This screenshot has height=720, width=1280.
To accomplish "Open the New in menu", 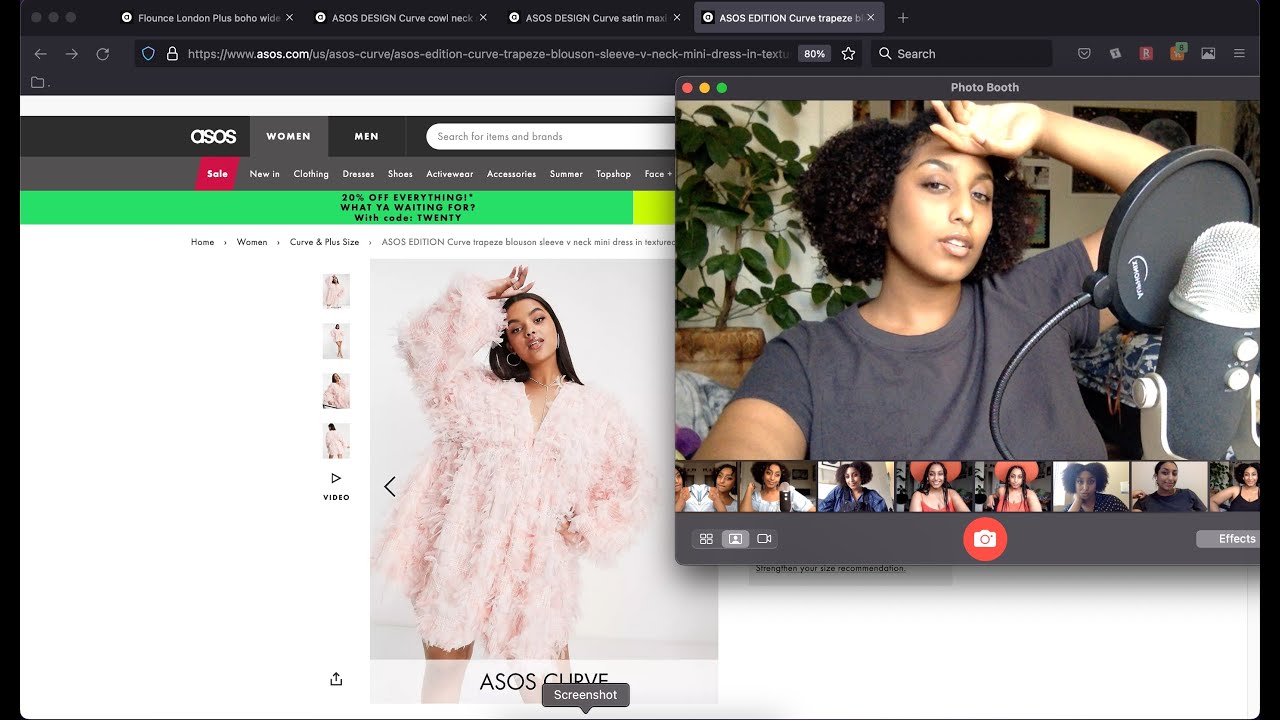I will pos(265,174).
